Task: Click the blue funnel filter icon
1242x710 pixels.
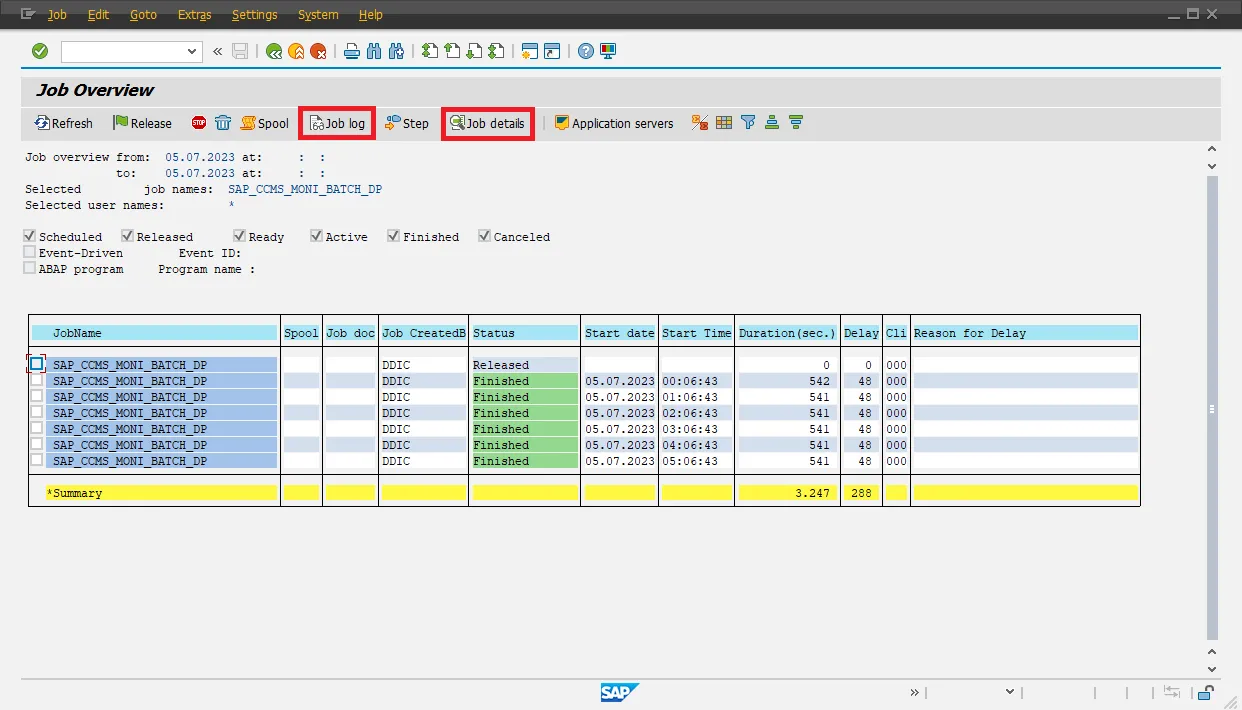Action: click(x=747, y=123)
